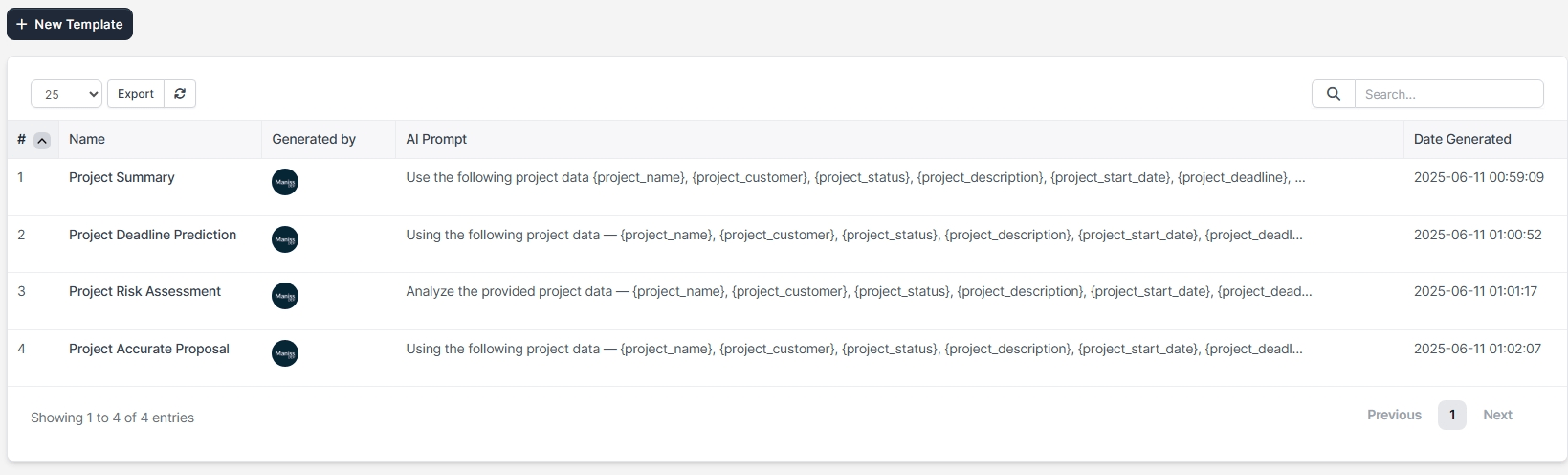Open the Project Summary template
Viewport: 1568px width, 475px height.
121,177
